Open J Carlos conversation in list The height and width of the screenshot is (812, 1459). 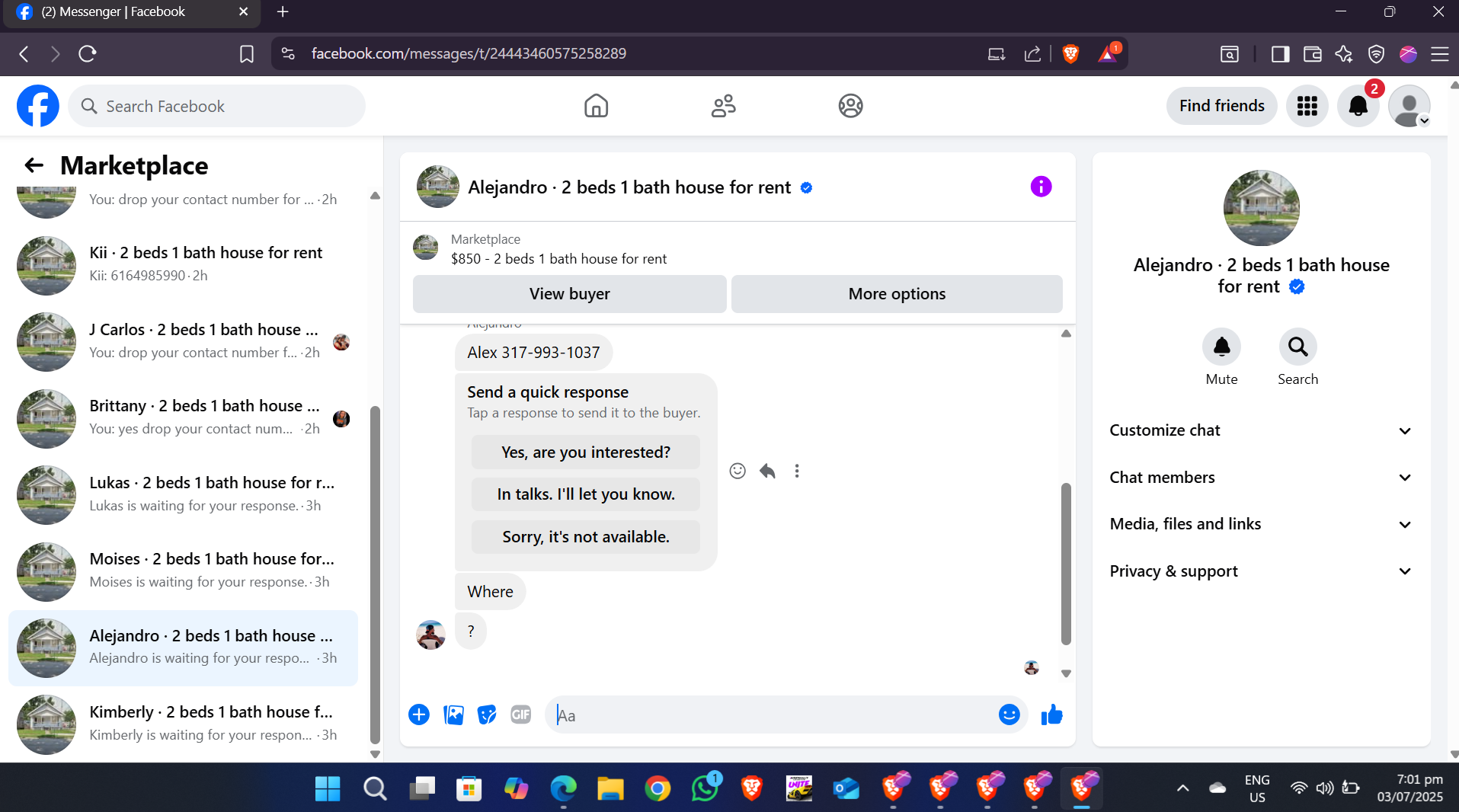click(183, 341)
